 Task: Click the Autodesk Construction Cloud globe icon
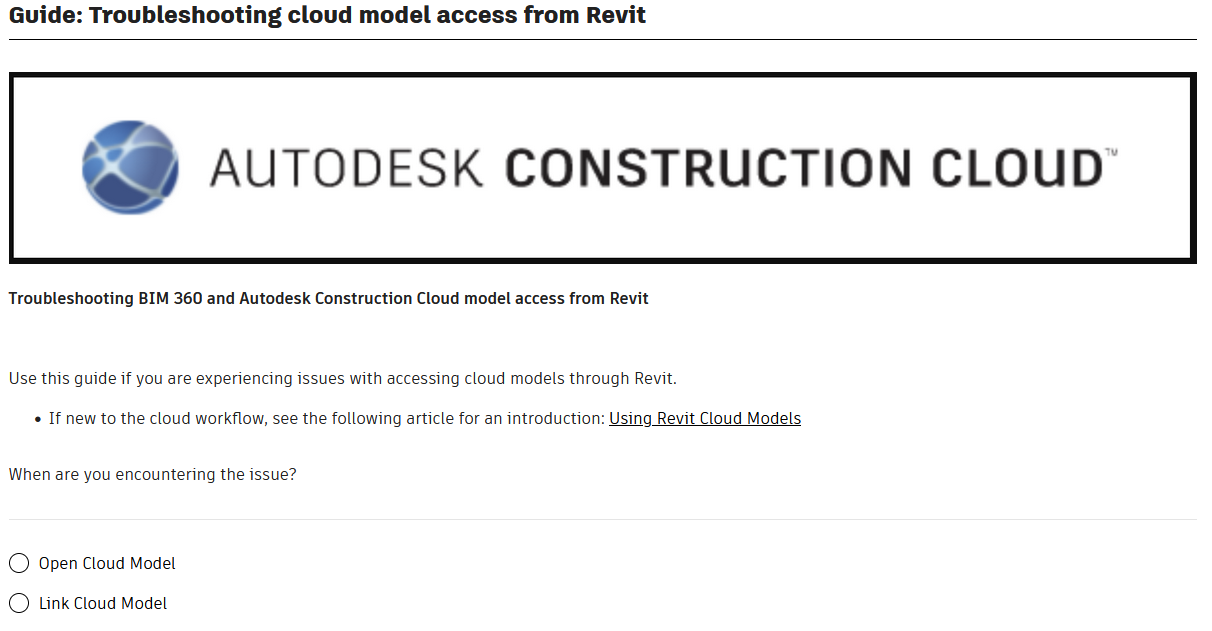point(129,167)
